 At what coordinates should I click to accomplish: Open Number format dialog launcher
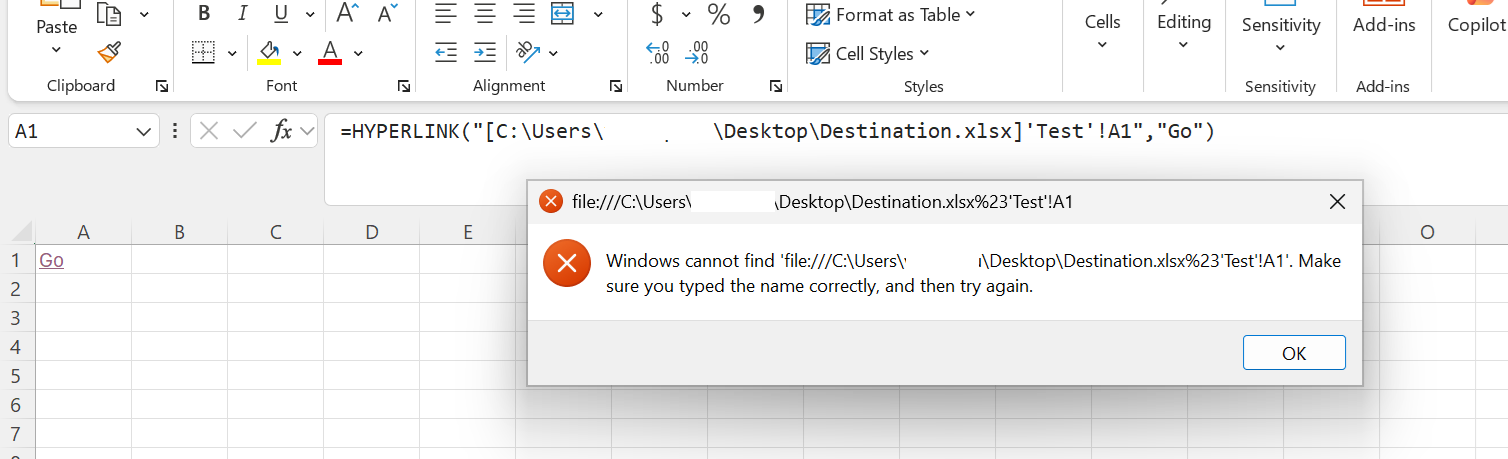(x=776, y=86)
